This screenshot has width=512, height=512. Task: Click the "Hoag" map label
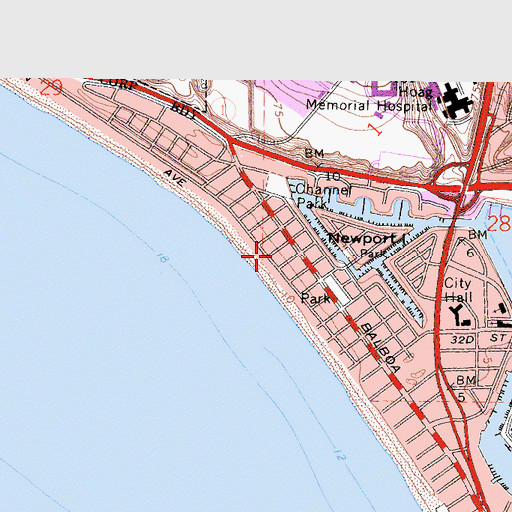[415, 91]
